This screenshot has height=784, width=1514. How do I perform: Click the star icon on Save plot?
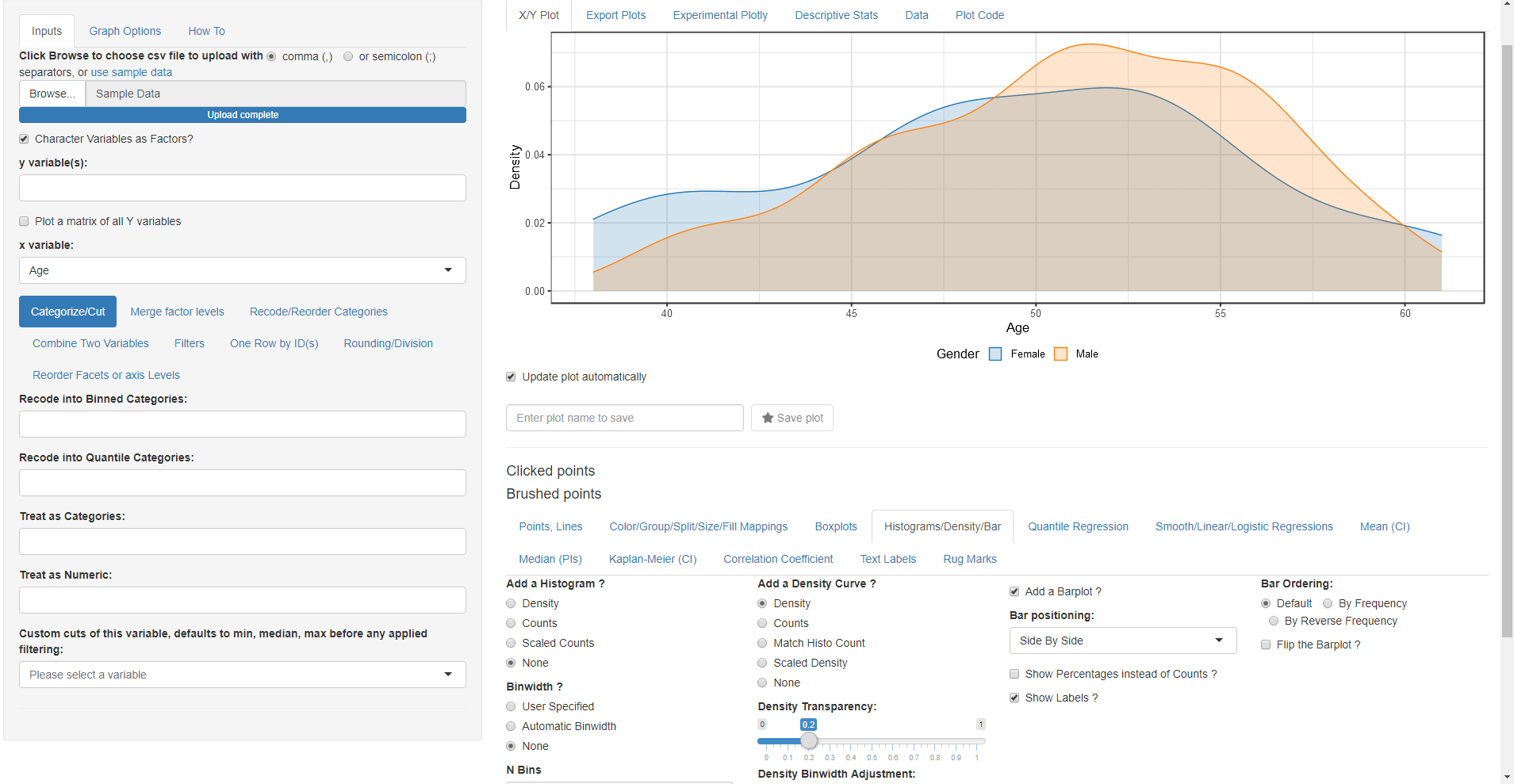[767, 418]
